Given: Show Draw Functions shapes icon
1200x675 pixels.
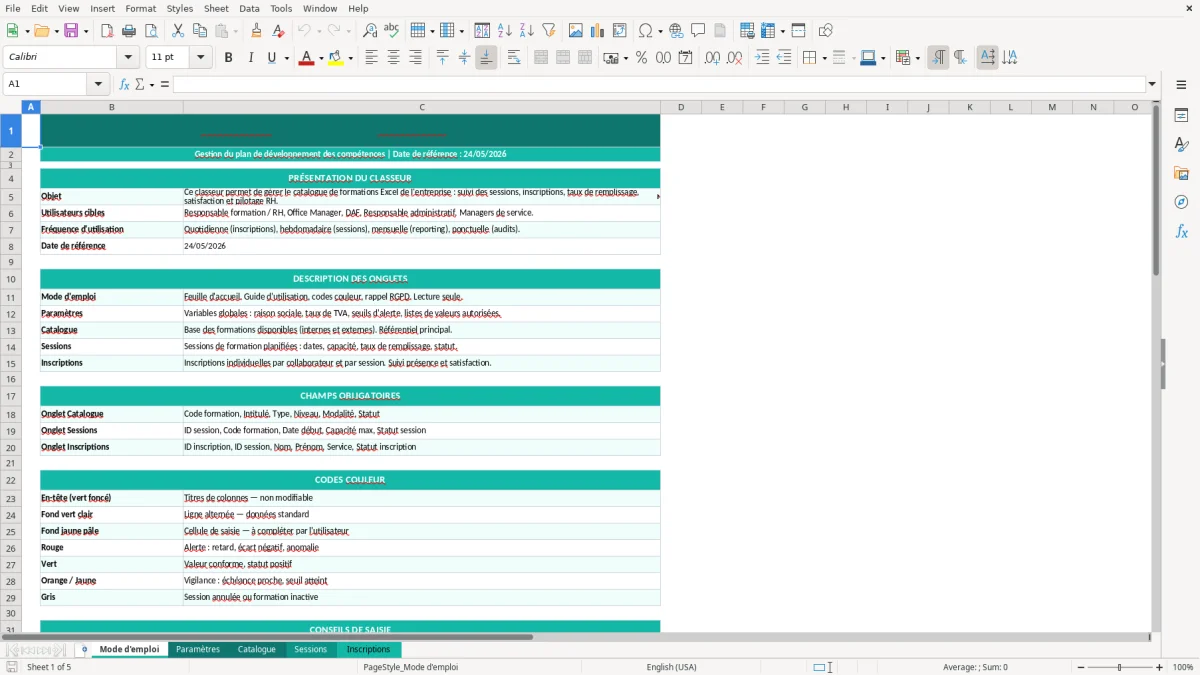Looking at the screenshot, I should pyautogui.click(x=826, y=31).
